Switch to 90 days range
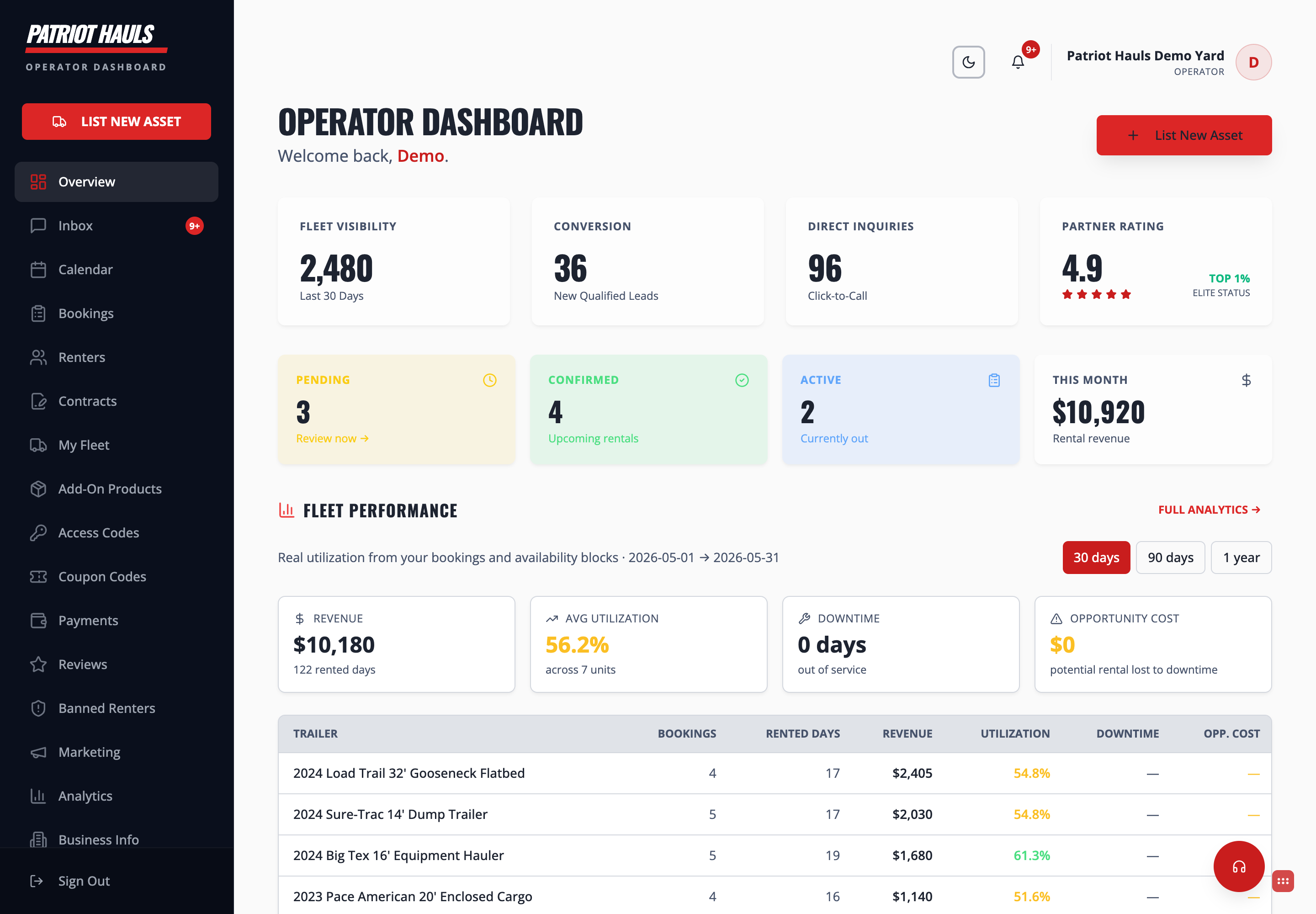 coord(1170,558)
